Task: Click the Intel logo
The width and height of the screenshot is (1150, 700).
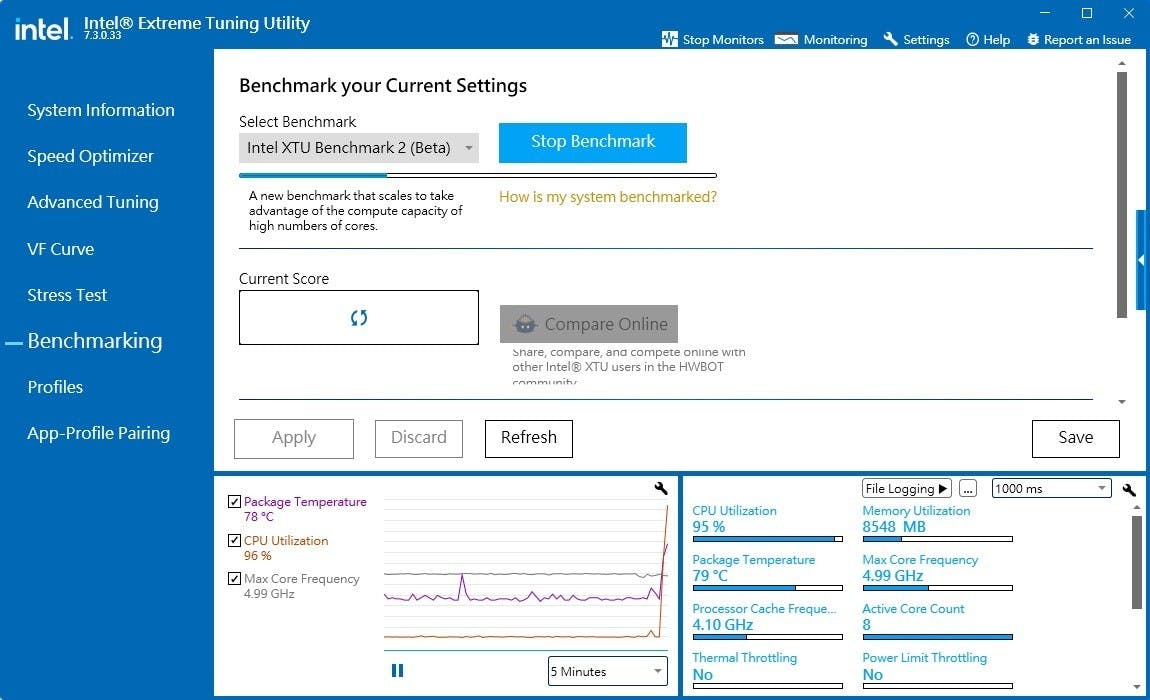Action: pos(43,29)
